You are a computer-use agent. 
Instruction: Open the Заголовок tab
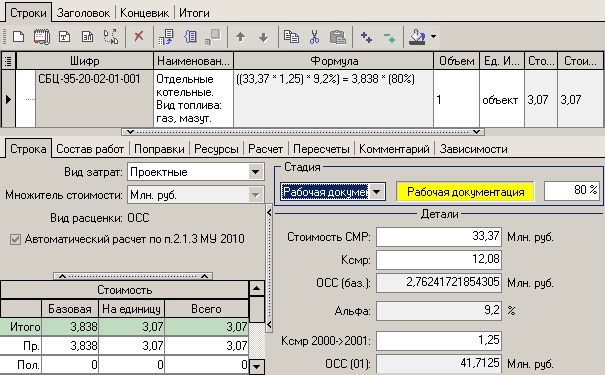pos(83,13)
